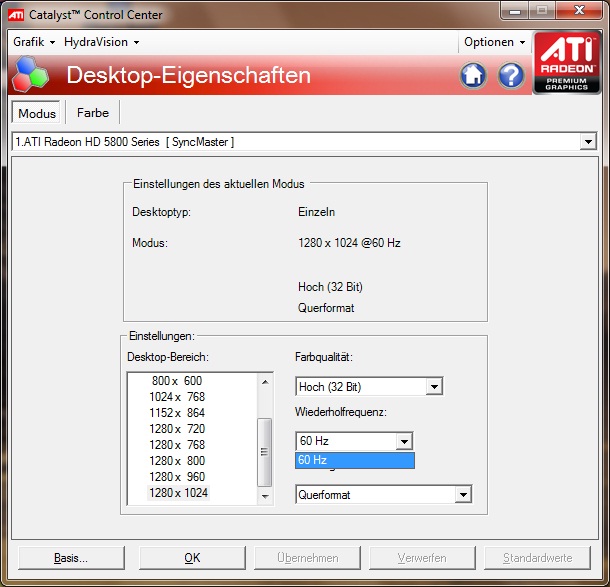Click the Verwerfen button

pyautogui.click(x=422, y=558)
